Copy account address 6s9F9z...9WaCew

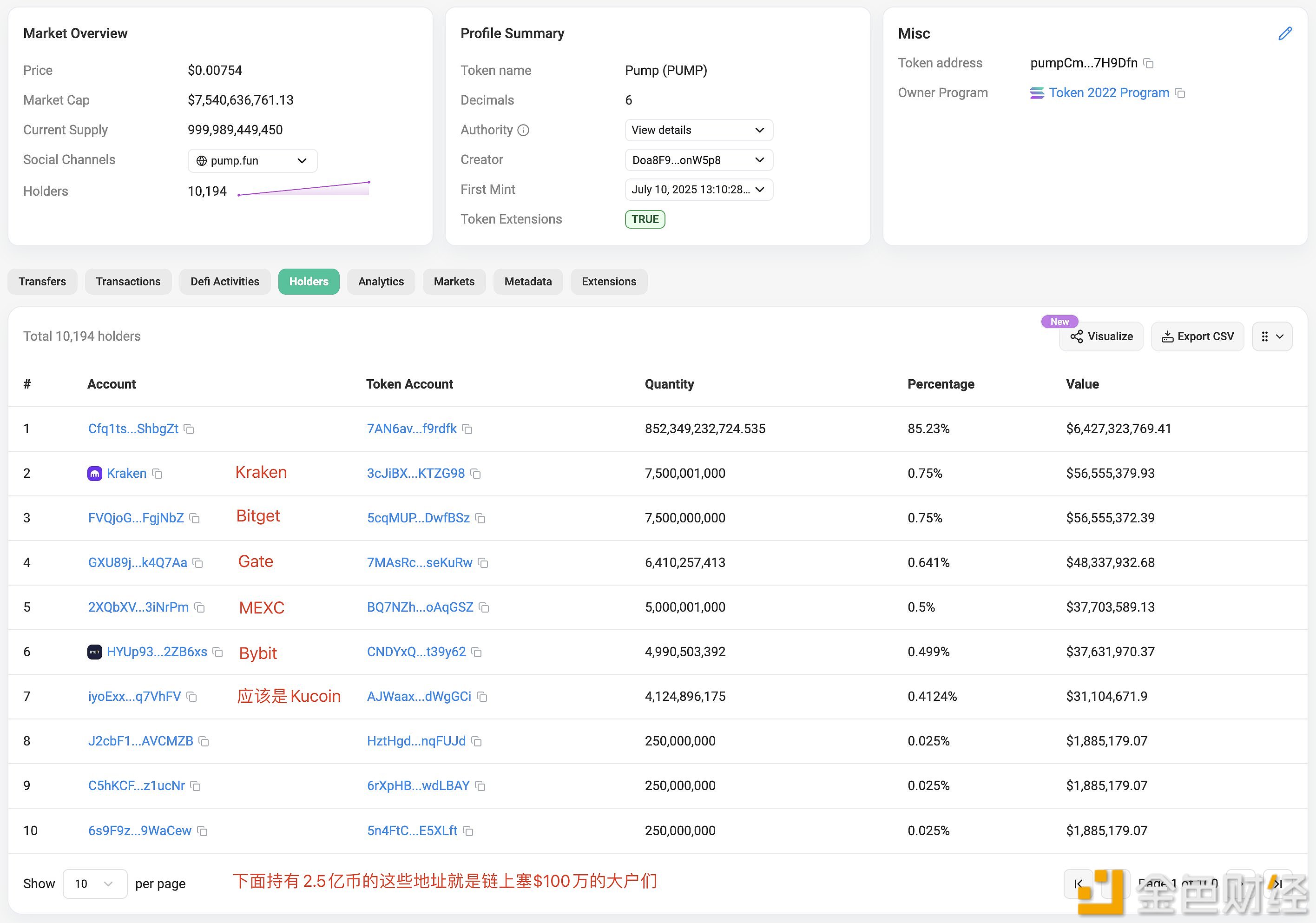(202, 831)
